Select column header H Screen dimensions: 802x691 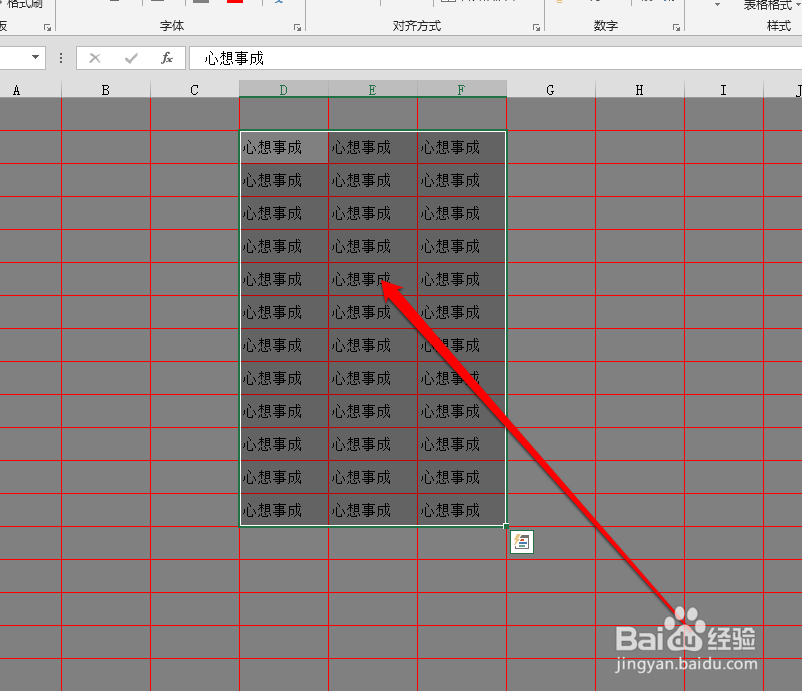(639, 90)
